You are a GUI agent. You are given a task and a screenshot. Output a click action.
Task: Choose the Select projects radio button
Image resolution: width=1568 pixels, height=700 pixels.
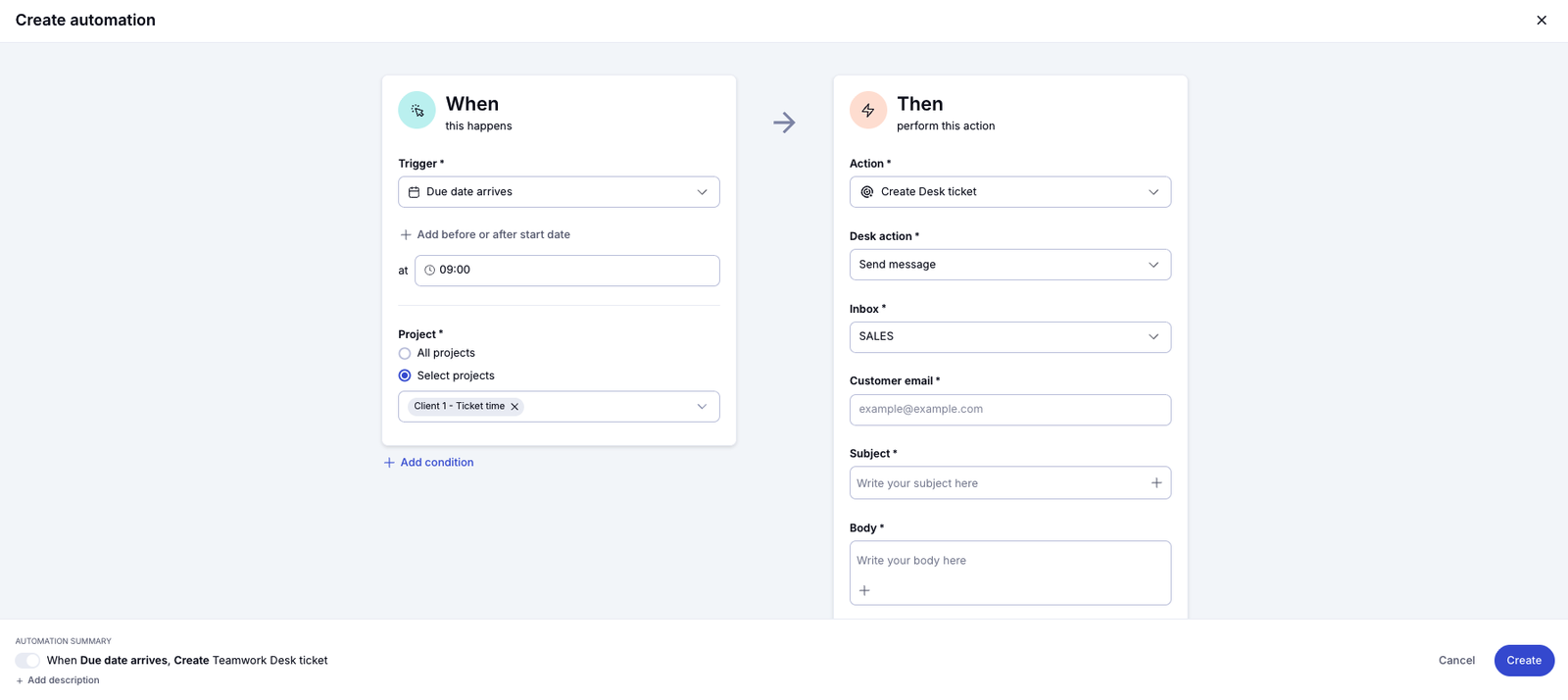[x=405, y=375]
